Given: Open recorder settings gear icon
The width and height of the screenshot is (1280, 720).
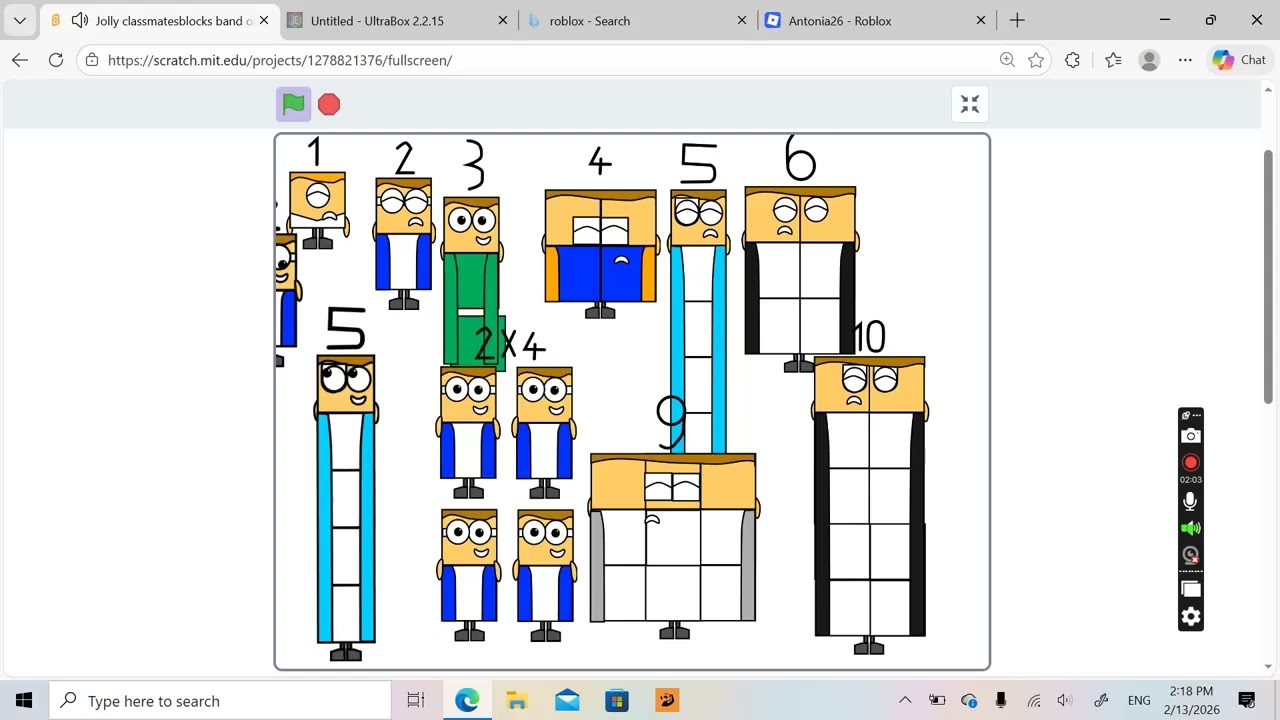Looking at the screenshot, I should pos(1190,617).
